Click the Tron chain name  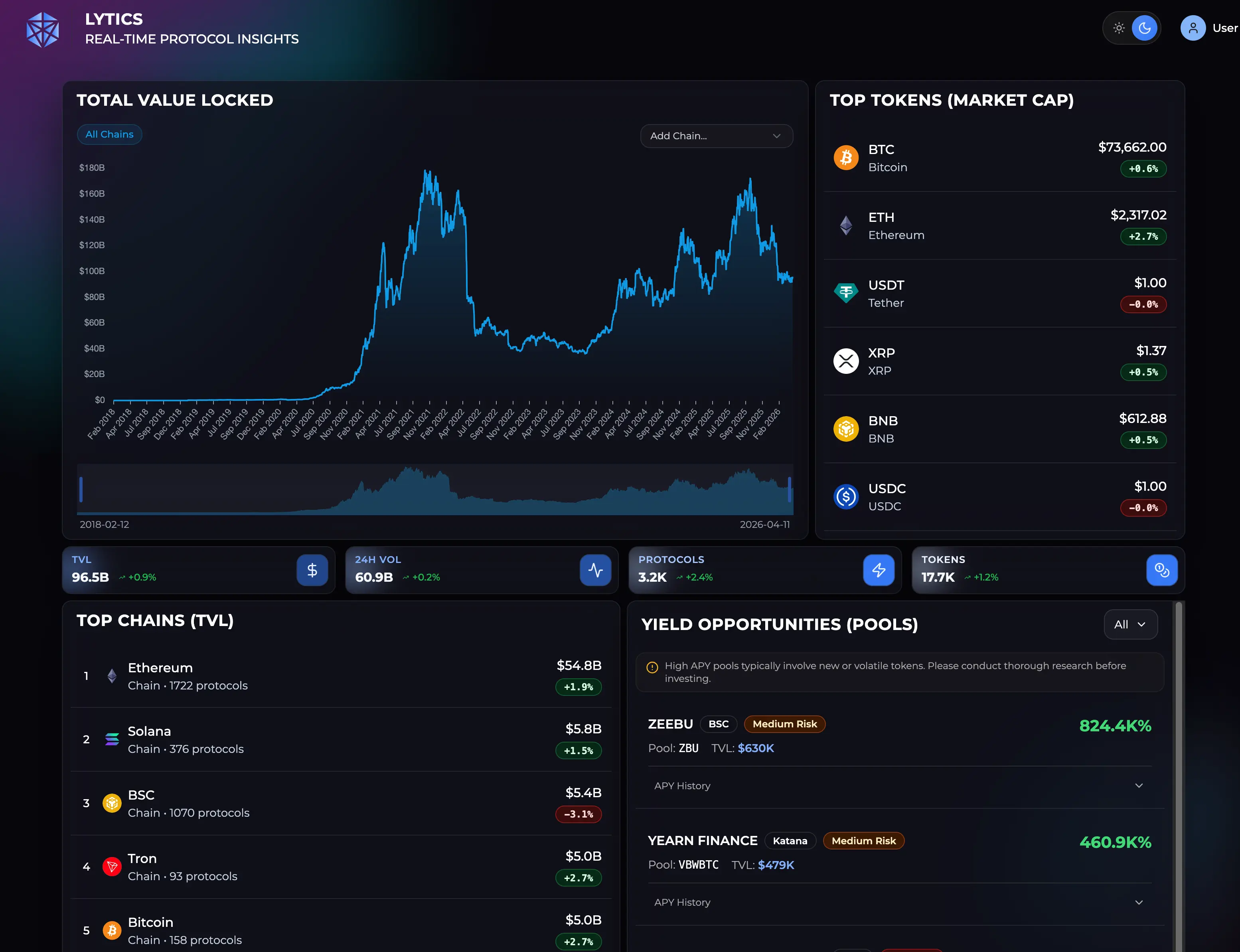[x=142, y=859]
